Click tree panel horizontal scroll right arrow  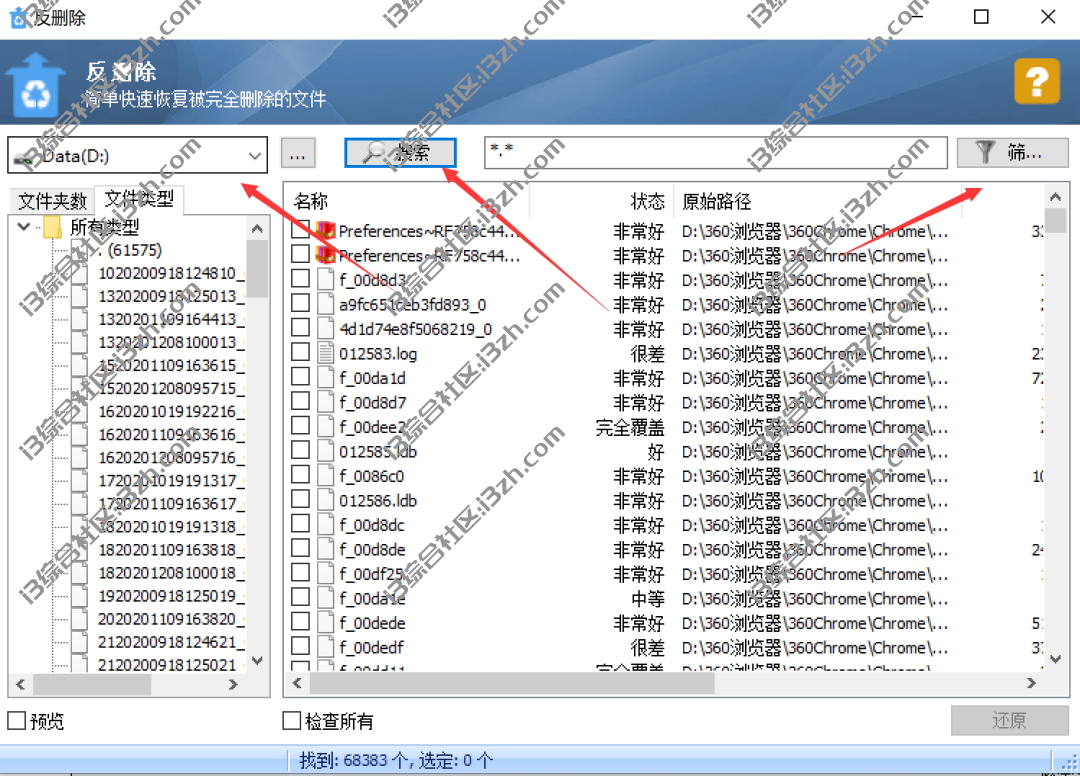[x=233, y=684]
